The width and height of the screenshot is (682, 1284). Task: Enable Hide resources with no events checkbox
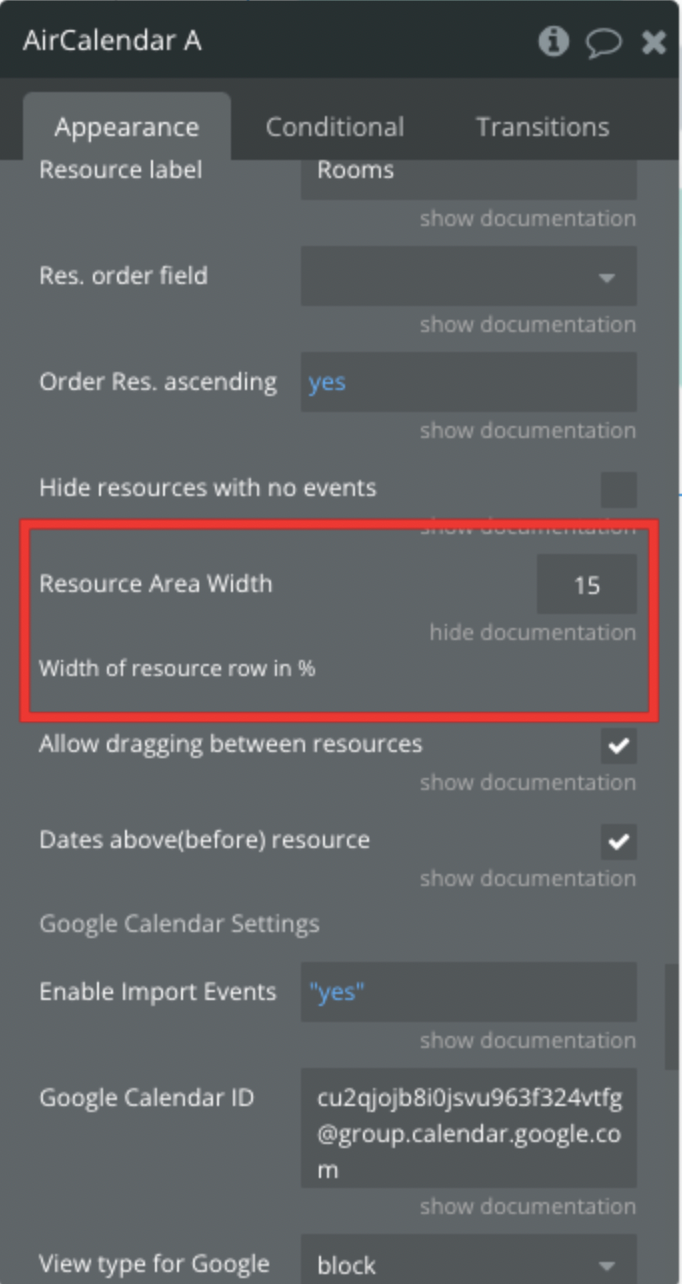point(619,490)
